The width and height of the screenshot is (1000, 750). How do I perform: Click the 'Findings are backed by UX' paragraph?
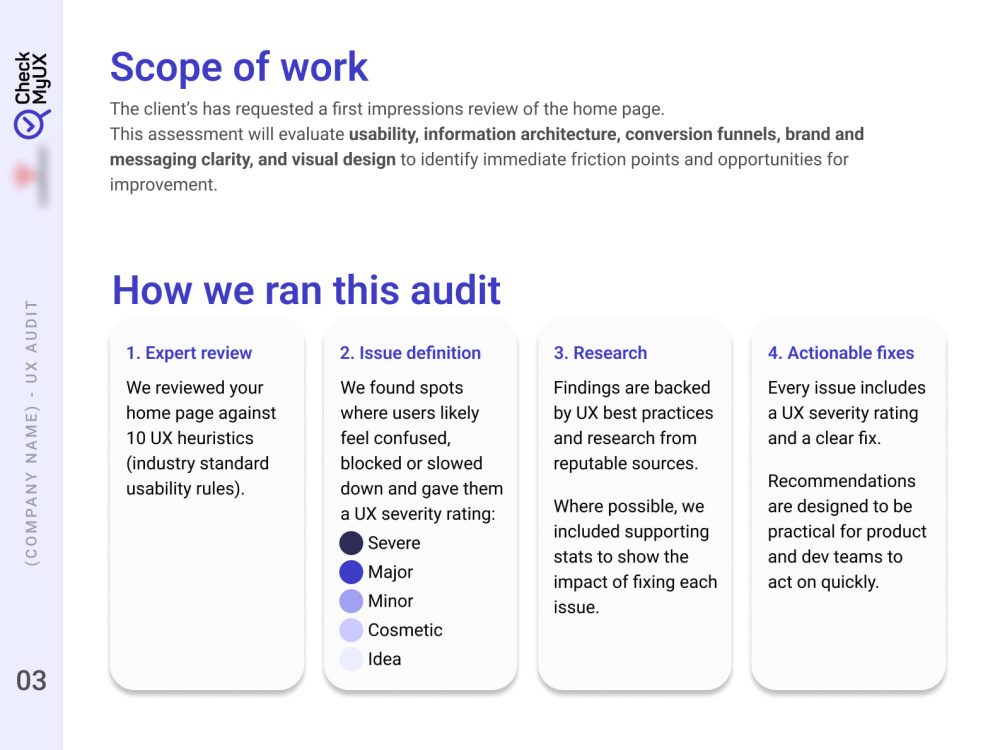pyautogui.click(x=633, y=425)
